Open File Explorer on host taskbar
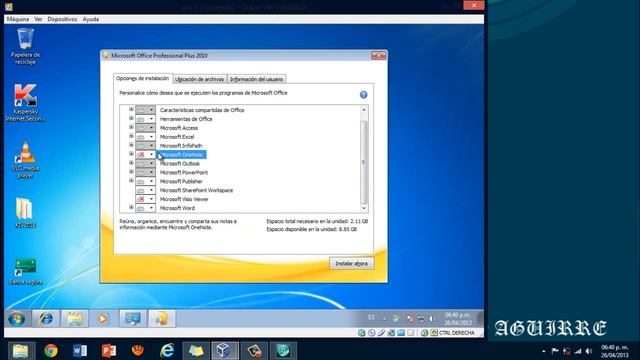Screen dimensions: 640x360 pyautogui.click(x=21, y=351)
